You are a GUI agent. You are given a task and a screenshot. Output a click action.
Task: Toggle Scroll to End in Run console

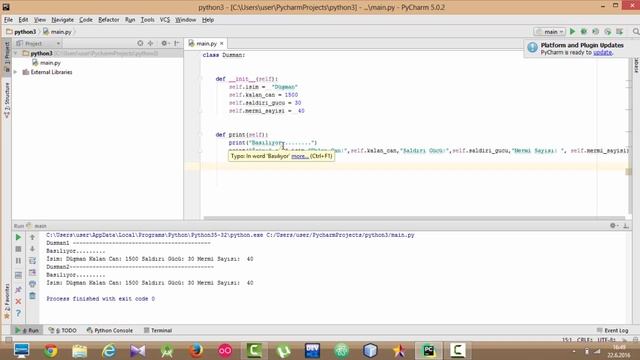[x=32, y=272]
